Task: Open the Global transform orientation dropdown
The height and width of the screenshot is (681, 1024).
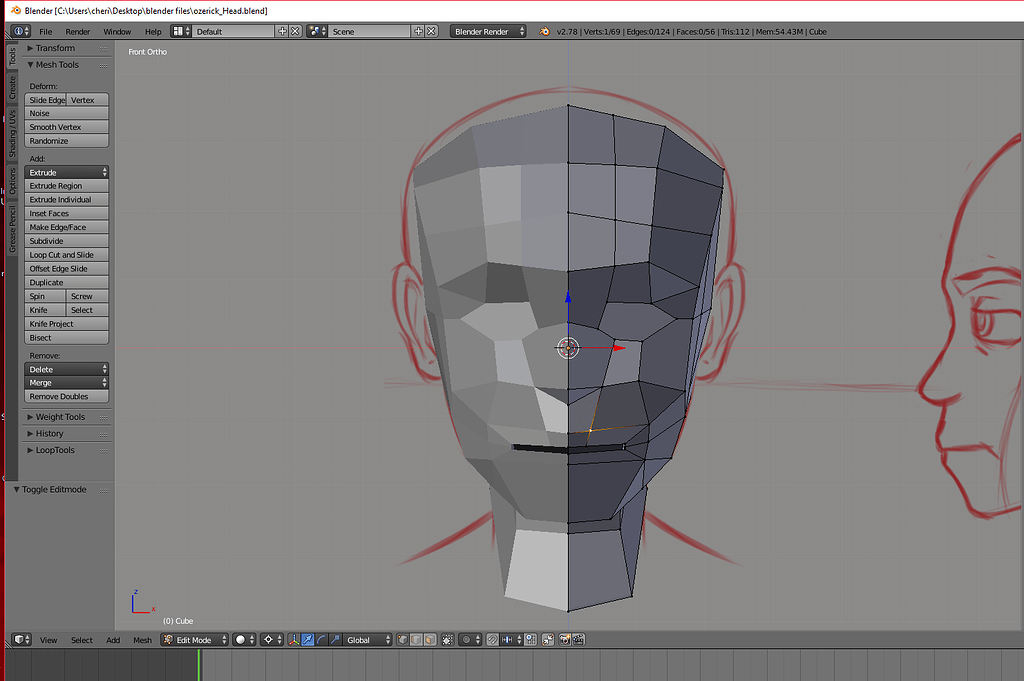Action: point(367,640)
